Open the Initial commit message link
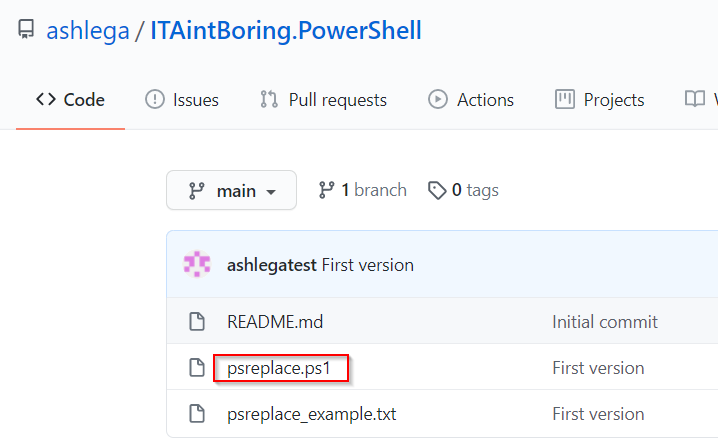Viewport: 718px width, 441px height. [605, 322]
